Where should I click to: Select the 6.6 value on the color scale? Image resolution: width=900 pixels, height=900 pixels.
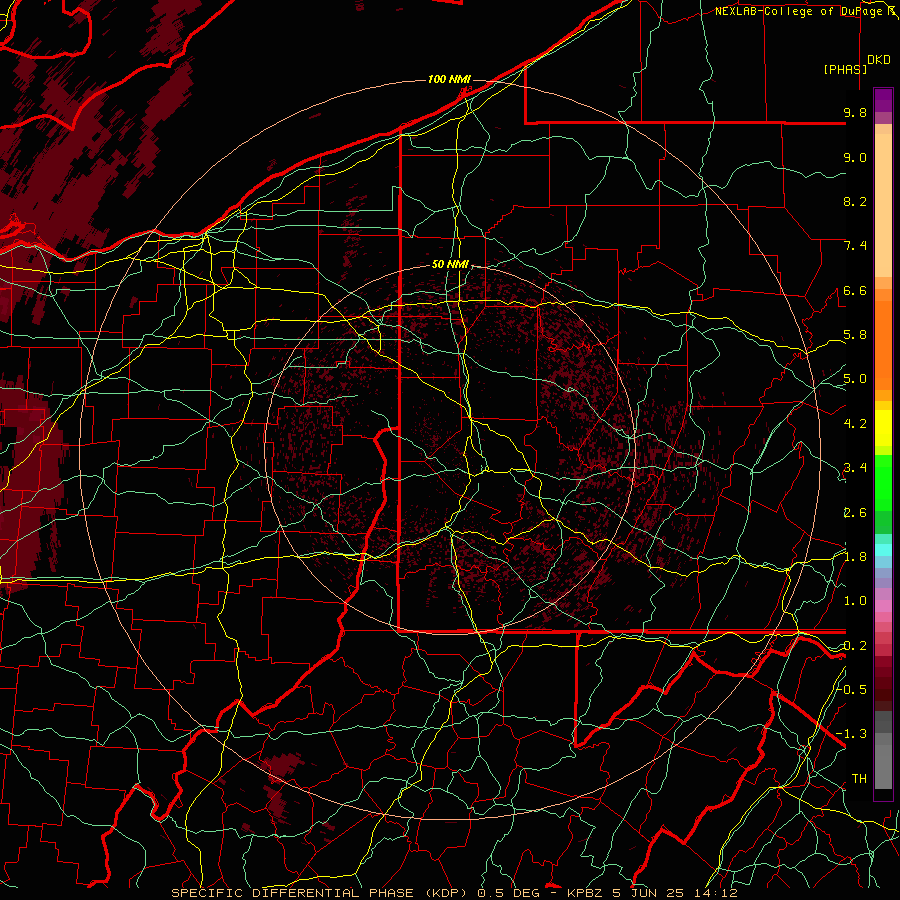855,290
